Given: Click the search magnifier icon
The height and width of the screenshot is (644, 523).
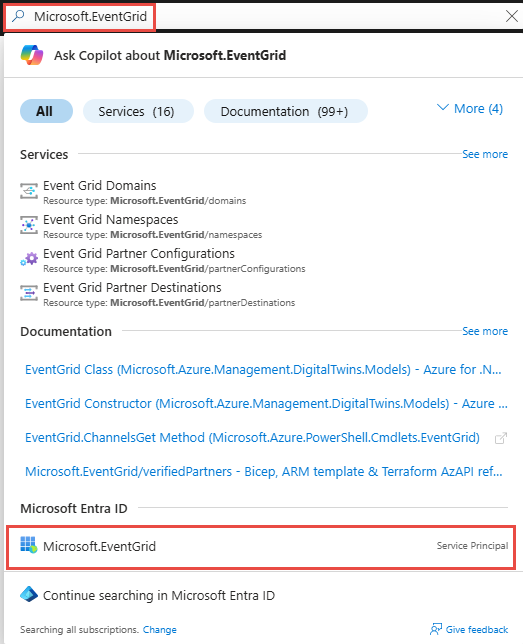Looking at the screenshot, I should tap(18, 16).
